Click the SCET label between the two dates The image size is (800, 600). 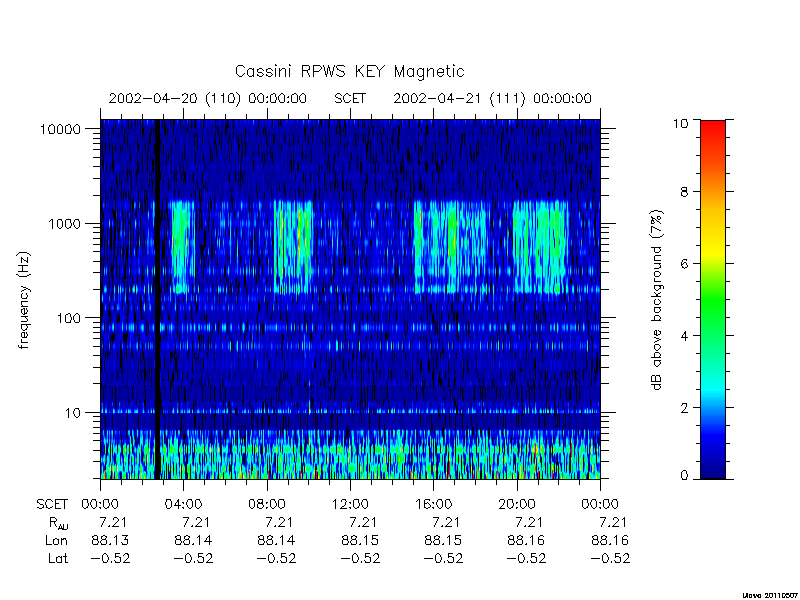pos(350,98)
